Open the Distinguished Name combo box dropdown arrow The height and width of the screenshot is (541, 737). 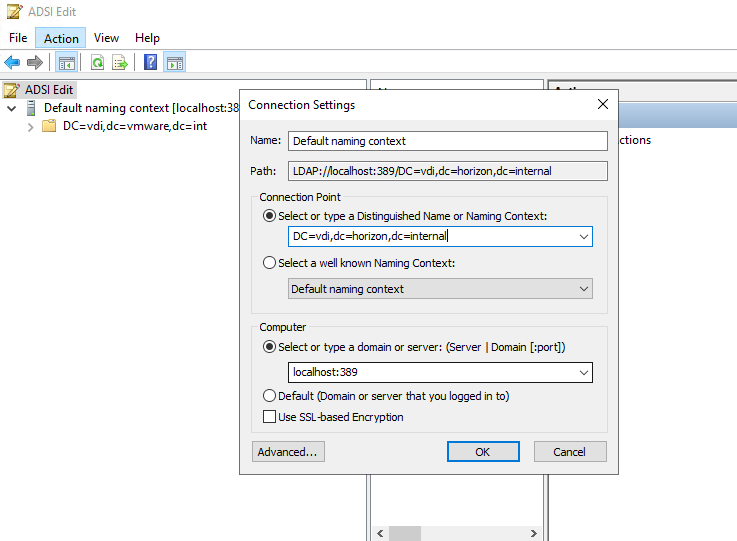coord(584,236)
